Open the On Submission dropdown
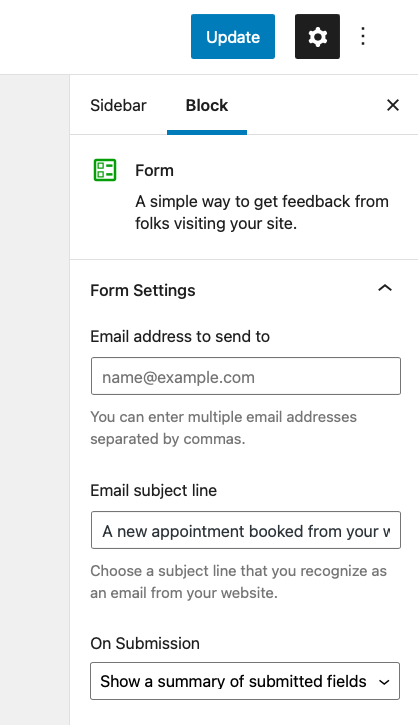The image size is (418, 725). tap(245, 681)
